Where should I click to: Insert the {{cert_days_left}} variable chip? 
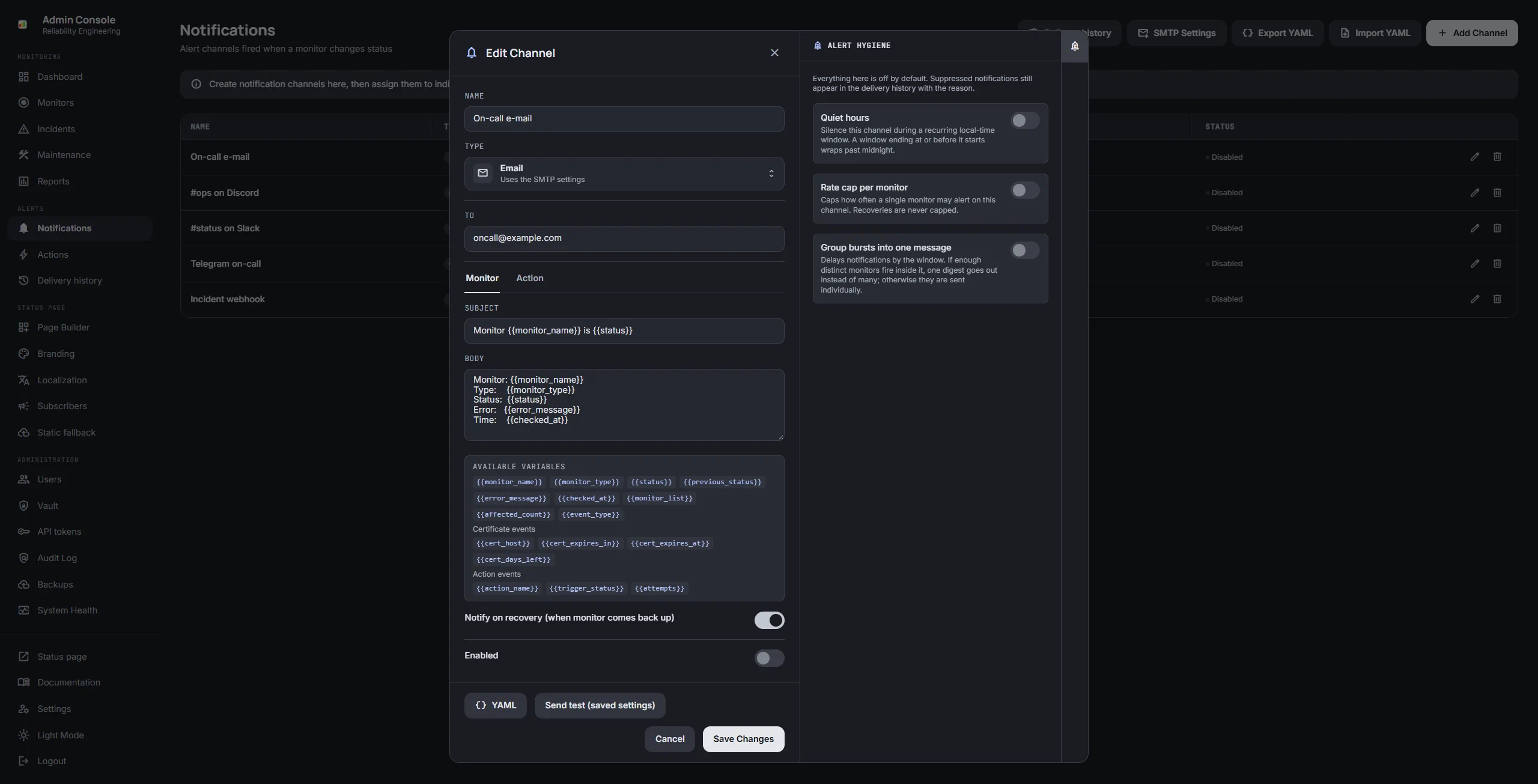[x=513, y=560]
